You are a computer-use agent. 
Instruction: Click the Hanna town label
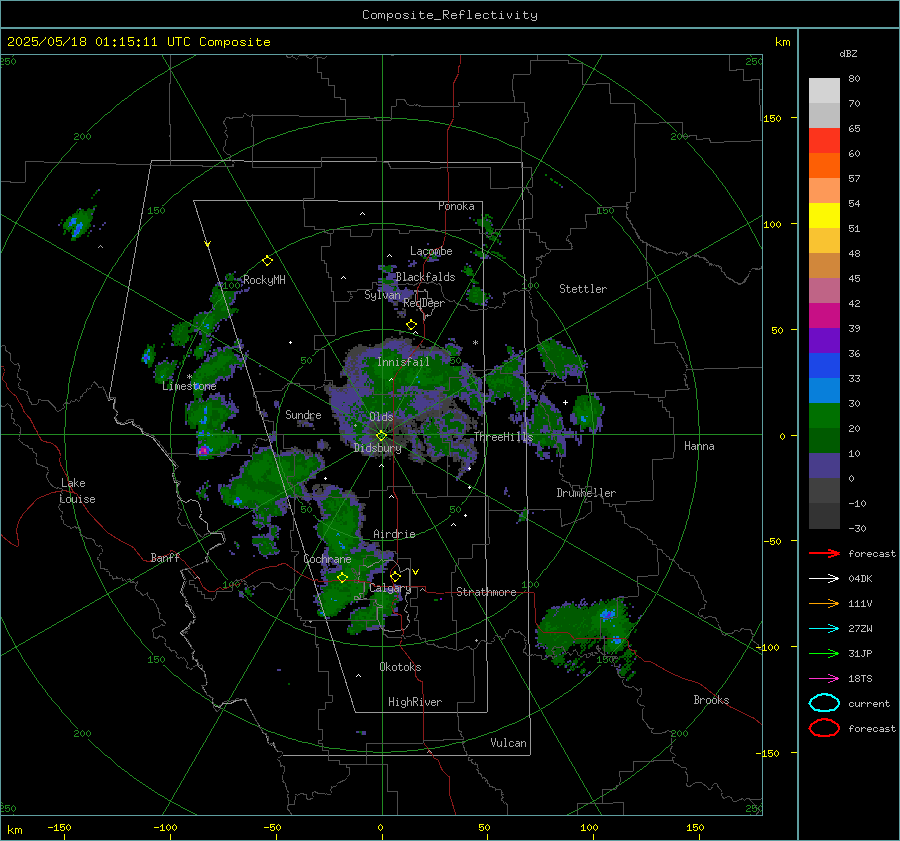point(699,446)
